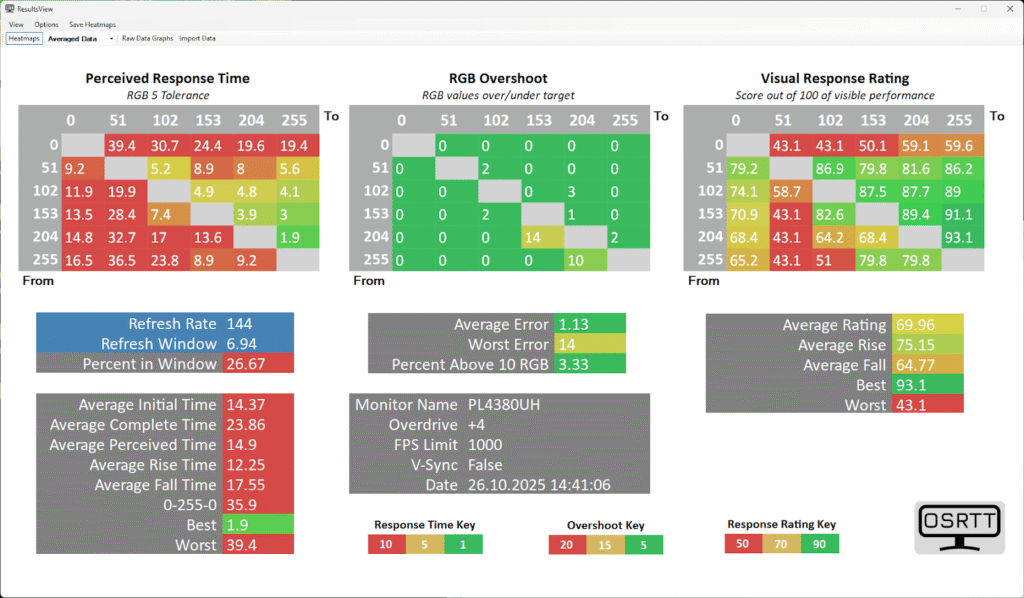Viewport: 1024px width, 598px height.
Task: Click the Import Data button
Action: 197,39
